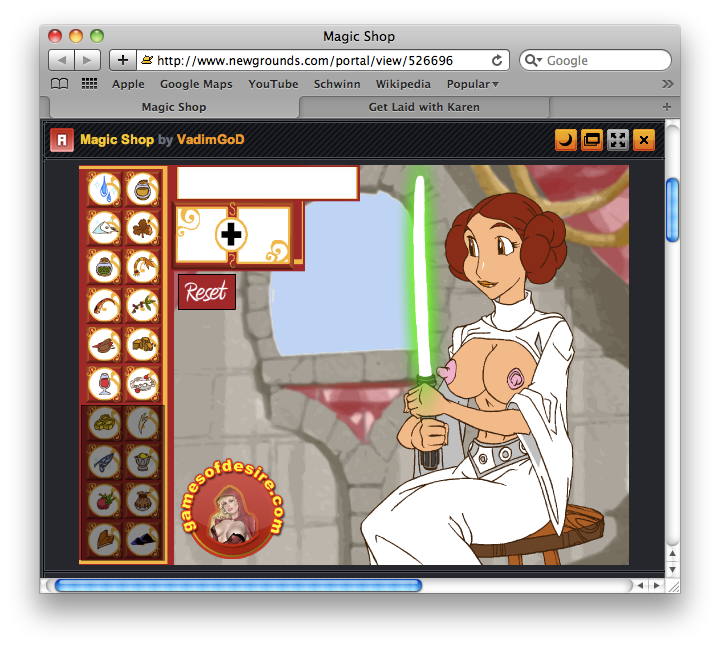Image resolution: width=720 pixels, height=648 pixels.
Task: Click the left empty ingredient slot
Action: point(201,235)
